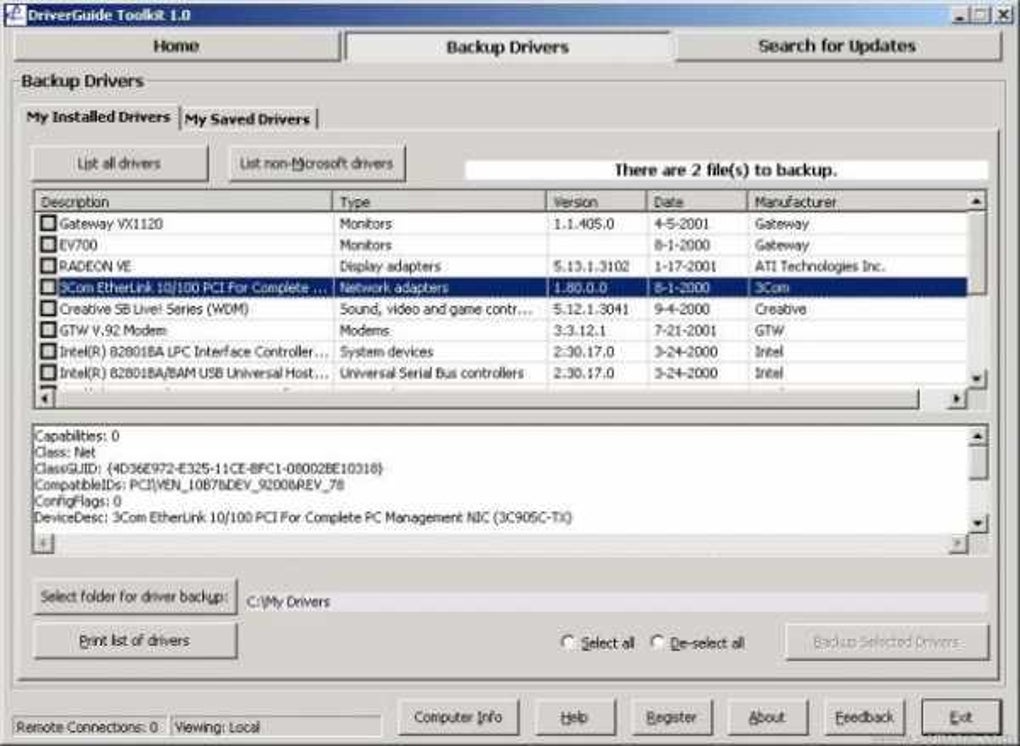The width and height of the screenshot is (1020, 746).
Task: Check the EV700 driver checkbox
Action: coord(48,245)
